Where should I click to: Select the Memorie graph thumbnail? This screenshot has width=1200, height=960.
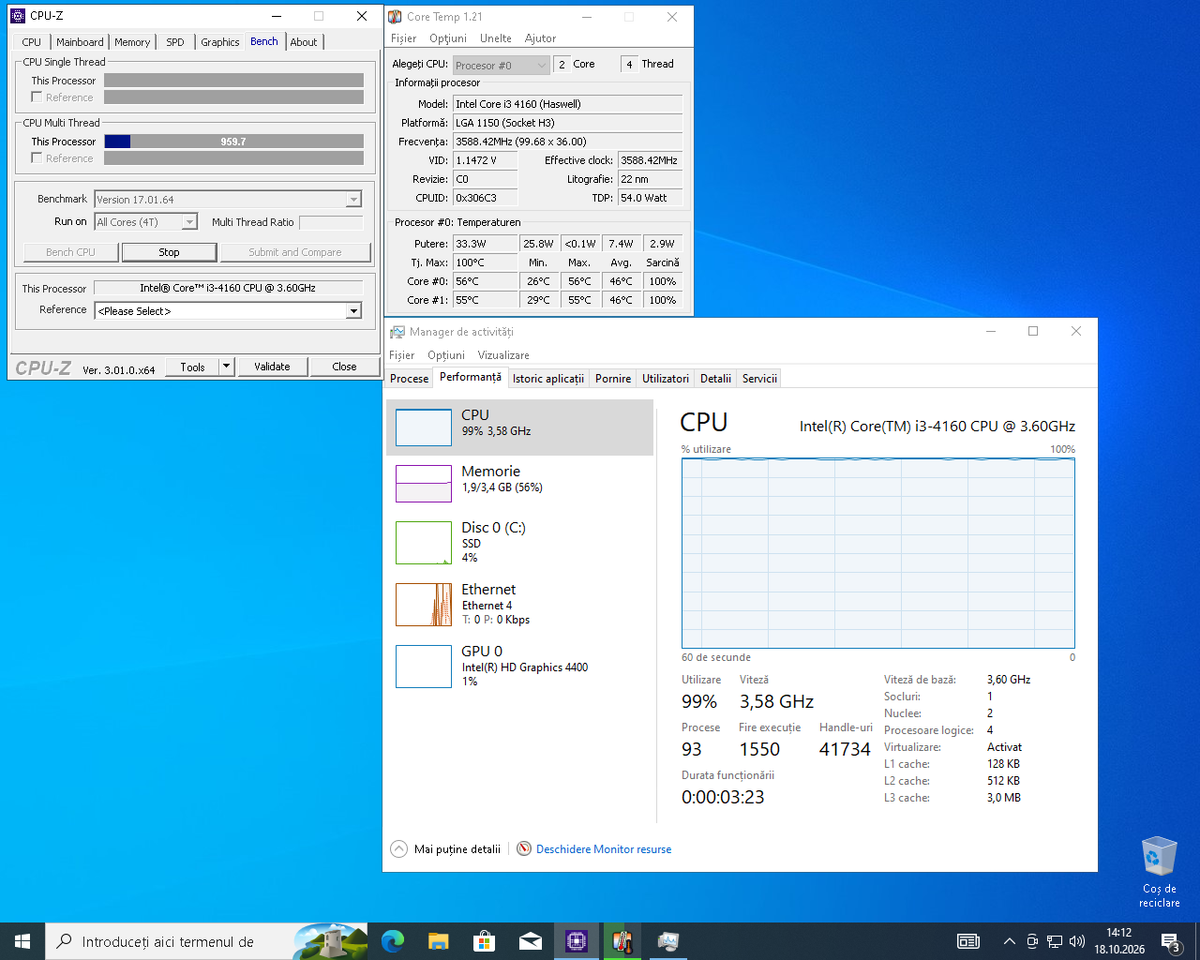click(424, 483)
